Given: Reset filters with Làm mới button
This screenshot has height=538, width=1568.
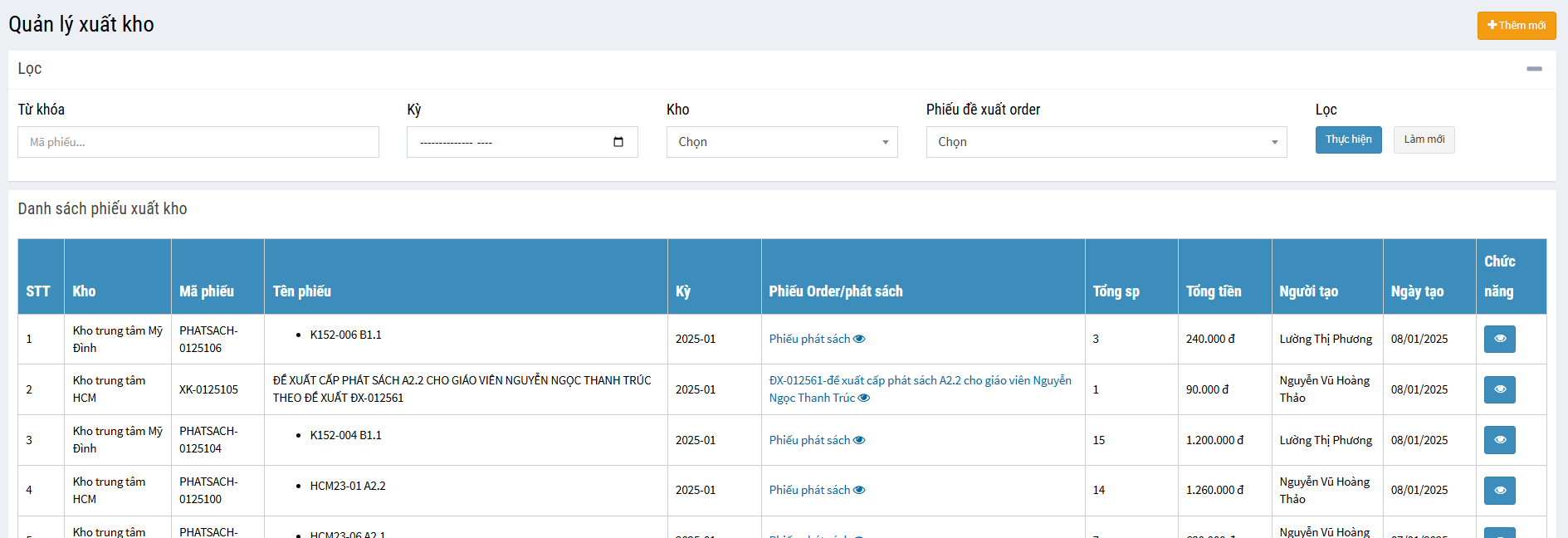Looking at the screenshot, I should coord(1424,139).
